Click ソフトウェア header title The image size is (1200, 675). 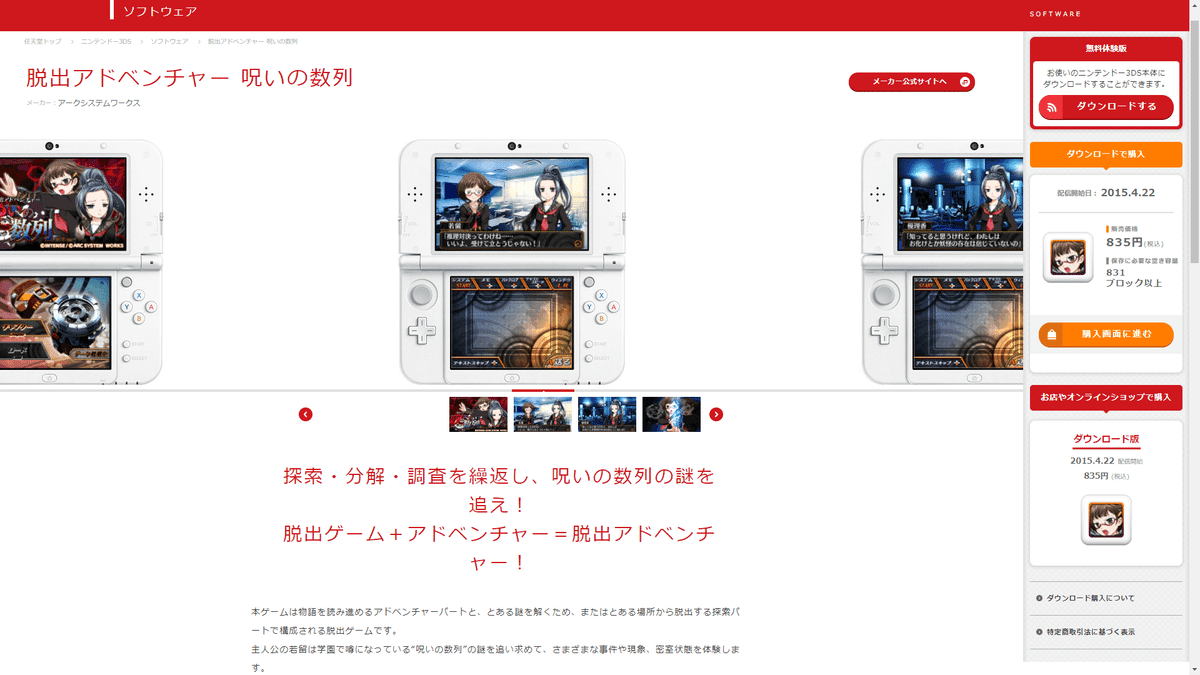point(160,12)
